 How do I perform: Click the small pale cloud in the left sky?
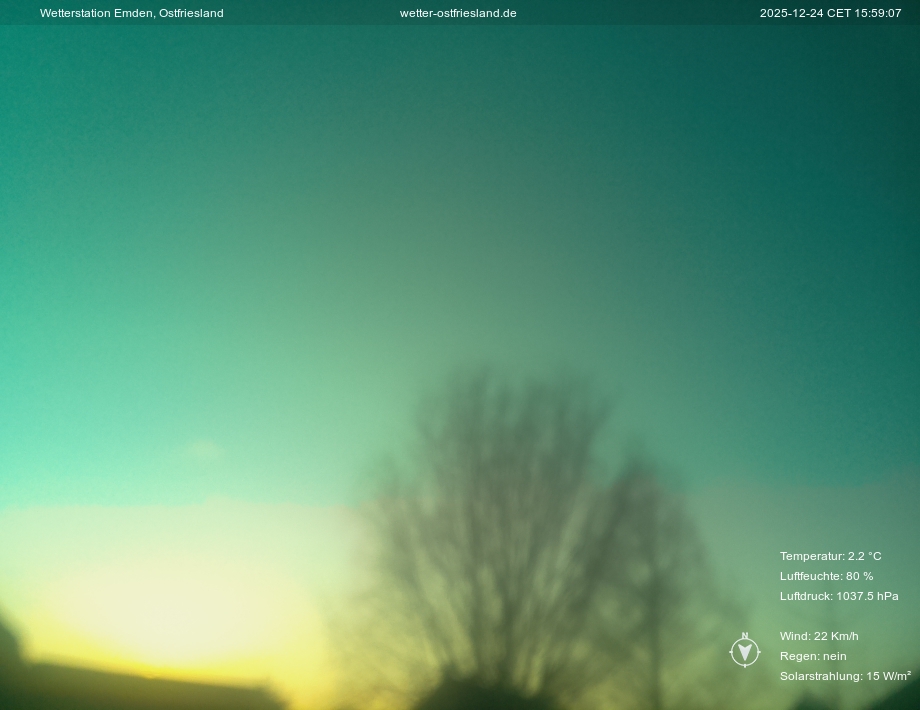pos(203,449)
